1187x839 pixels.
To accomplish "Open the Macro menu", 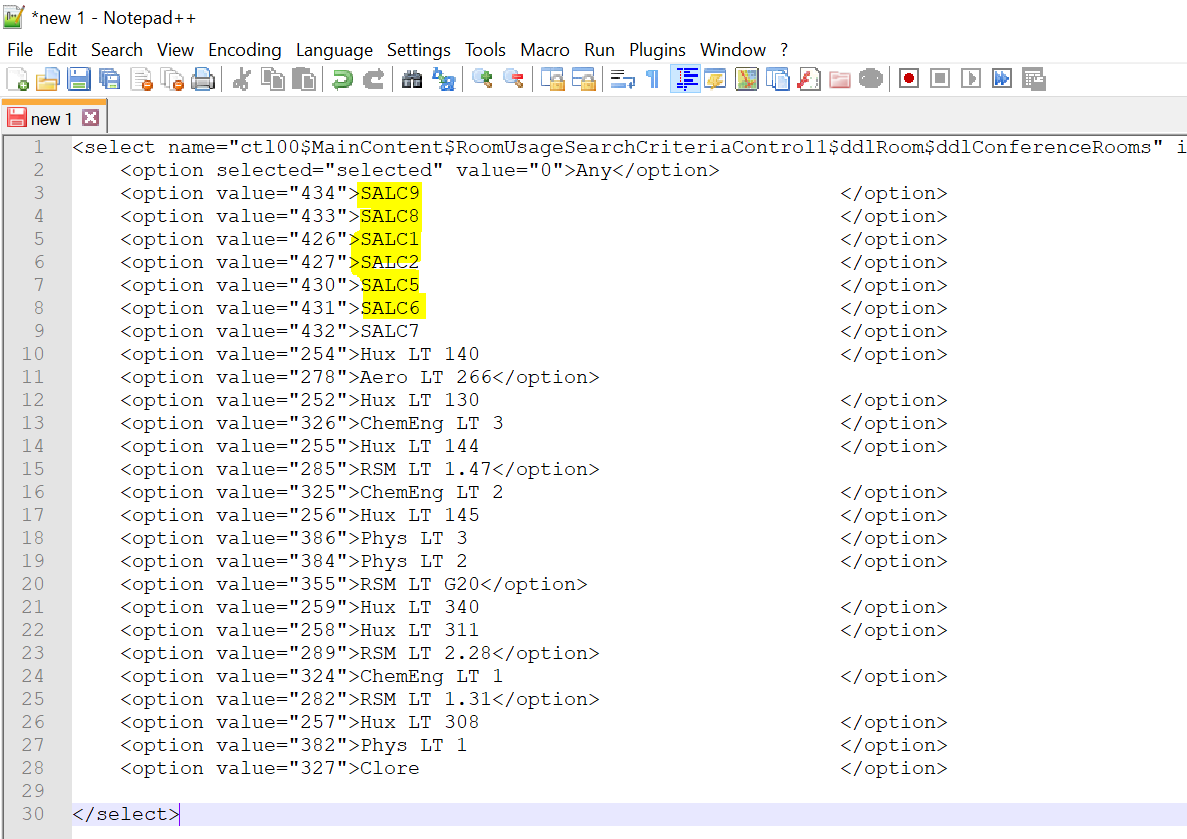I will coord(544,50).
